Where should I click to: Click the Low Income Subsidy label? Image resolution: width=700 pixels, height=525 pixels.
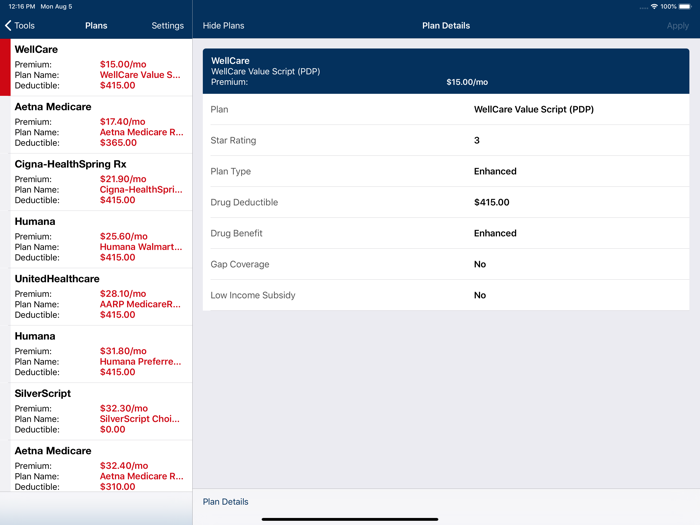(253, 295)
